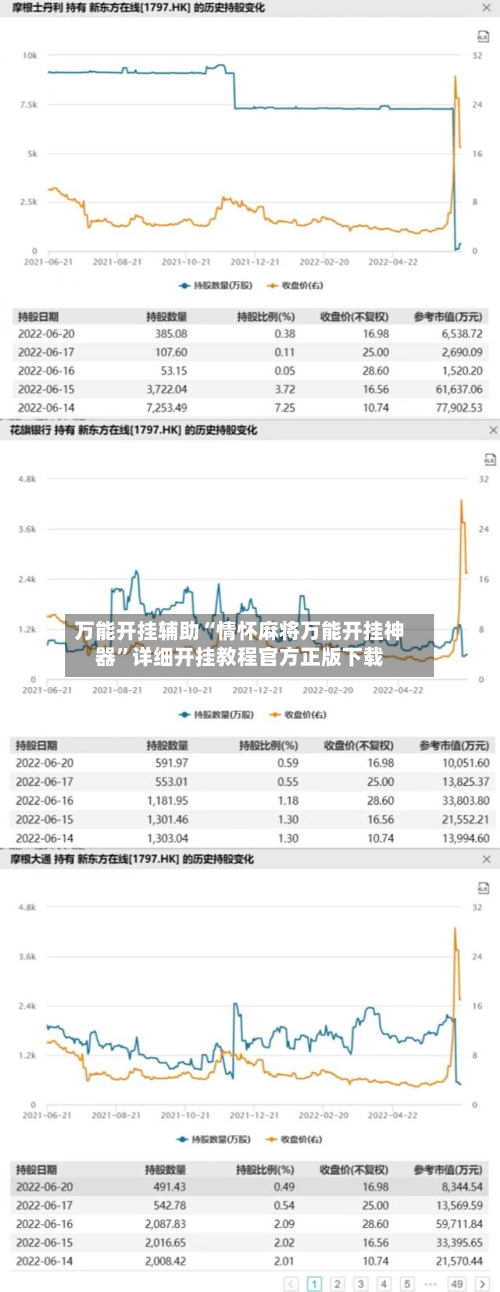Jump to page 4 in pagination
Image resolution: width=500 pixels, height=1292 pixels.
[x=384, y=1284]
